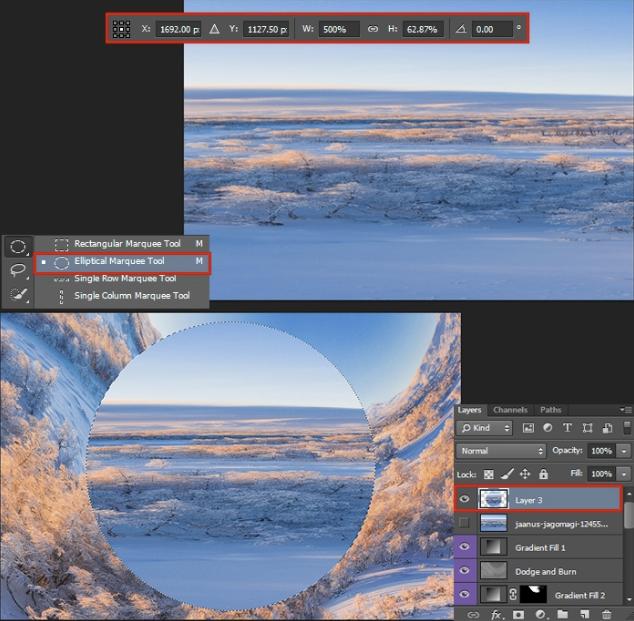Open the new fill or adjustment layer menu
Image resolution: width=634 pixels, height=621 pixels.
tap(541, 615)
